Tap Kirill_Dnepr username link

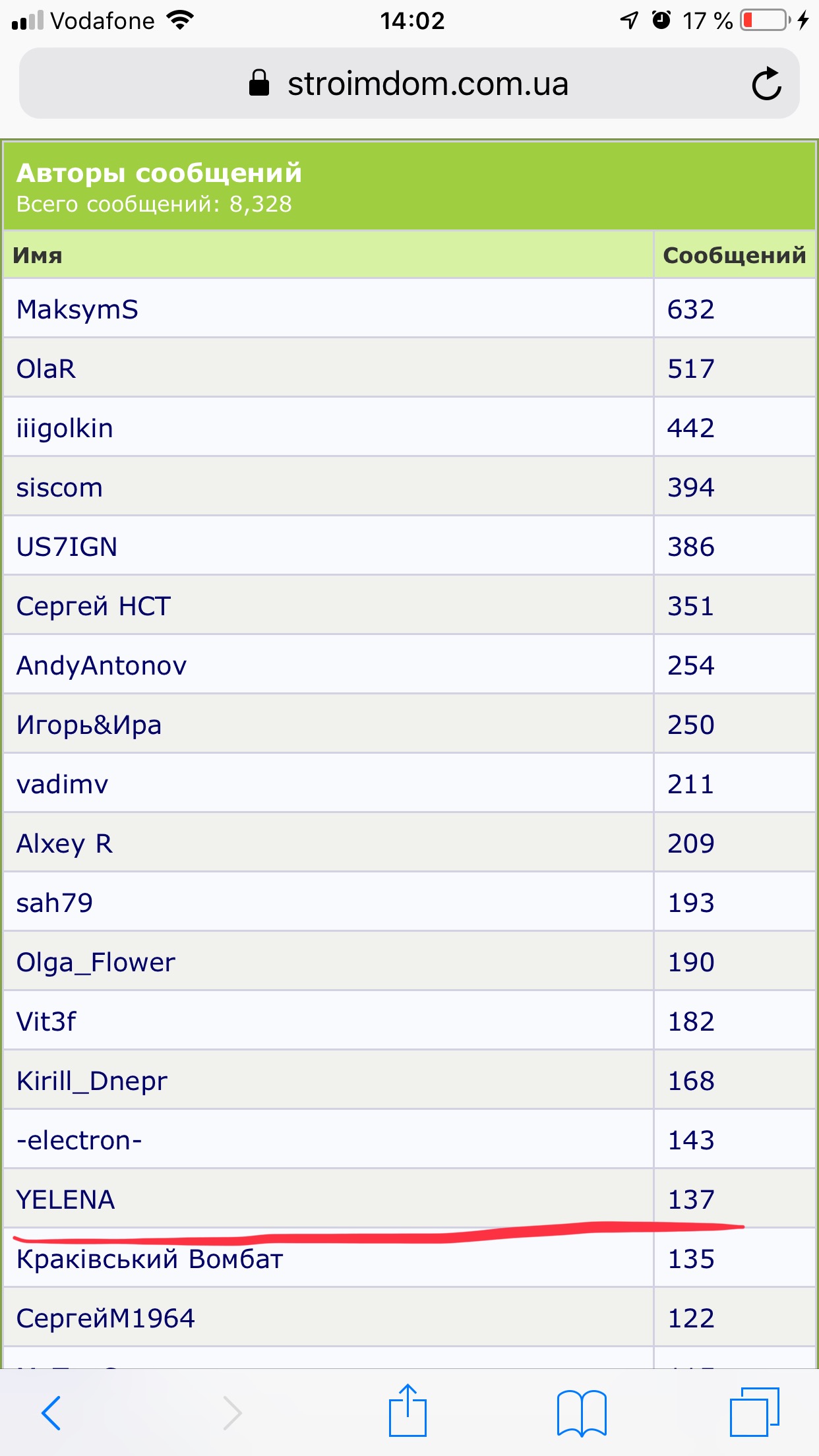point(92,1081)
